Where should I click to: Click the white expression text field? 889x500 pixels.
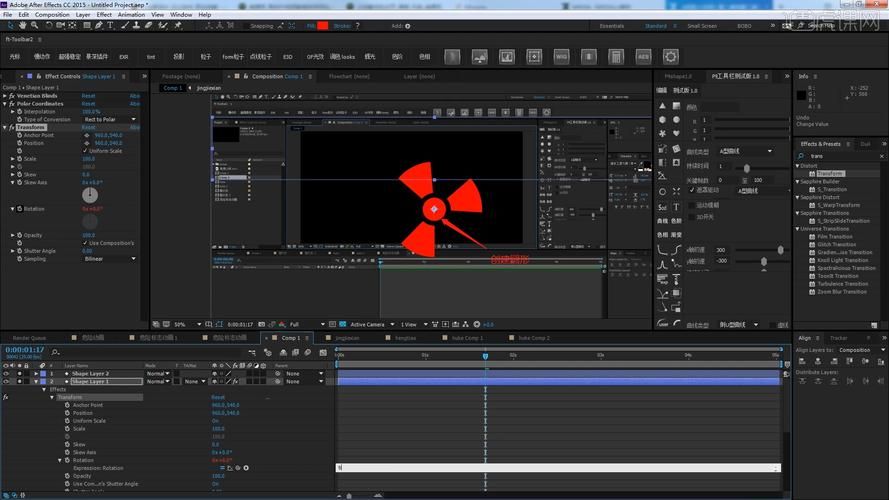tap(558, 468)
